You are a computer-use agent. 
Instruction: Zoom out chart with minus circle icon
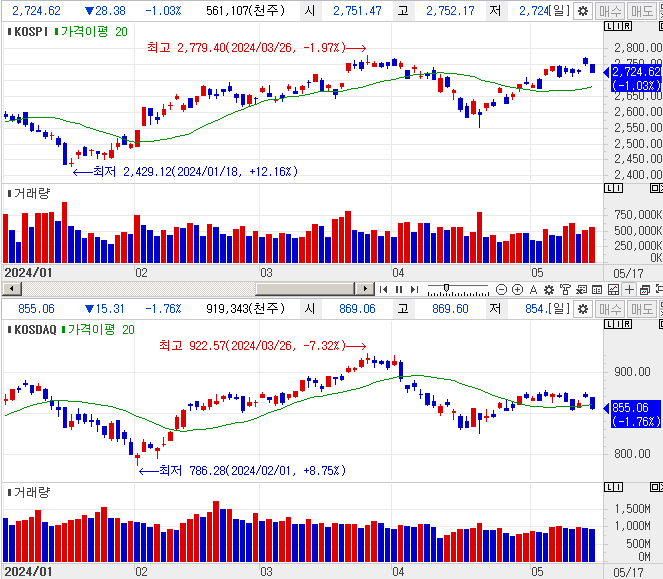pos(501,290)
